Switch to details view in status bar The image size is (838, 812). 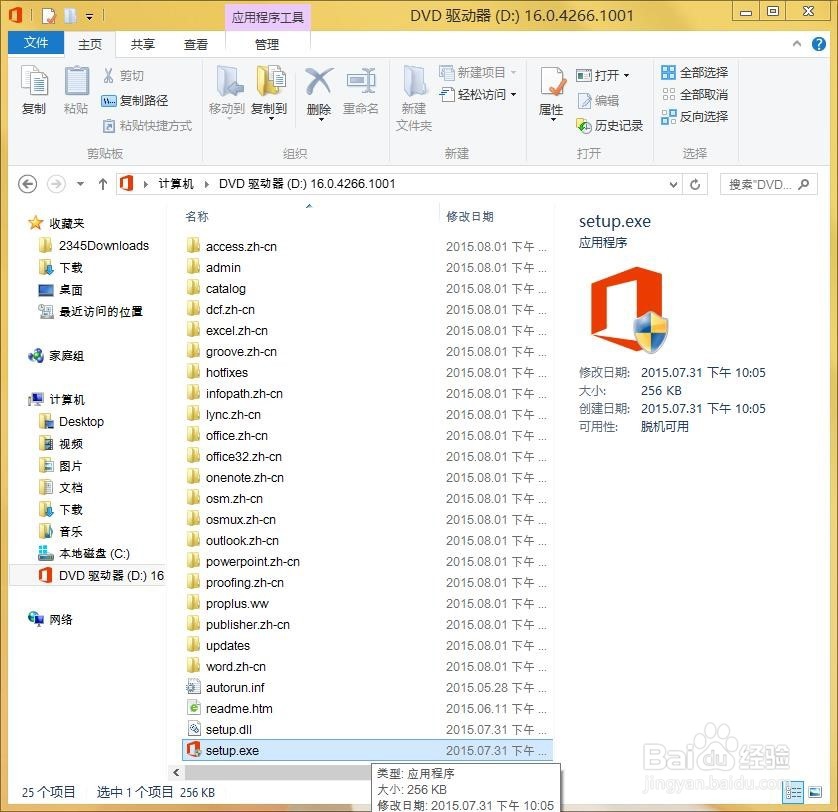click(x=795, y=792)
